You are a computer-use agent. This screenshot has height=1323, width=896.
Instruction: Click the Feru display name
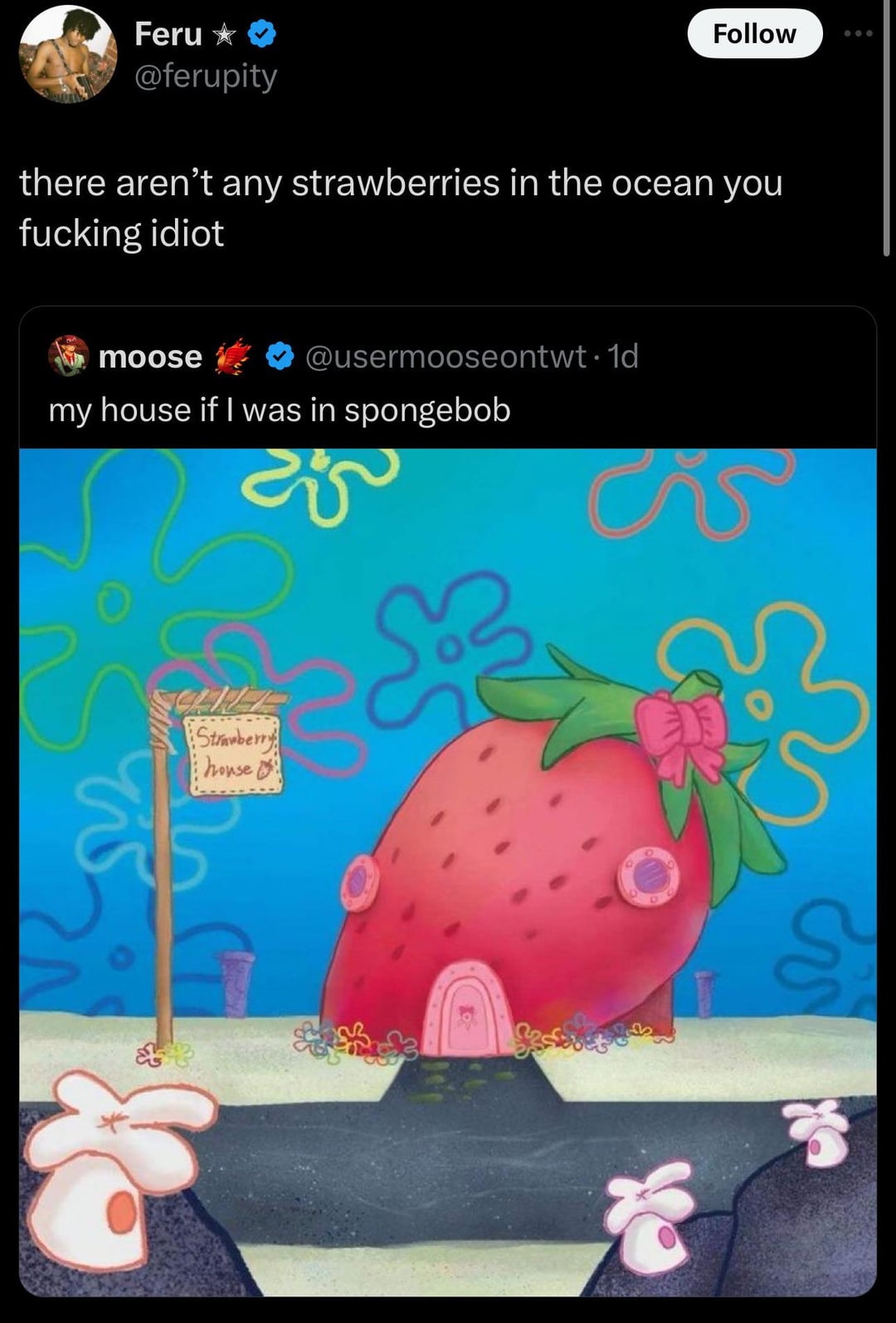pos(168,34)
